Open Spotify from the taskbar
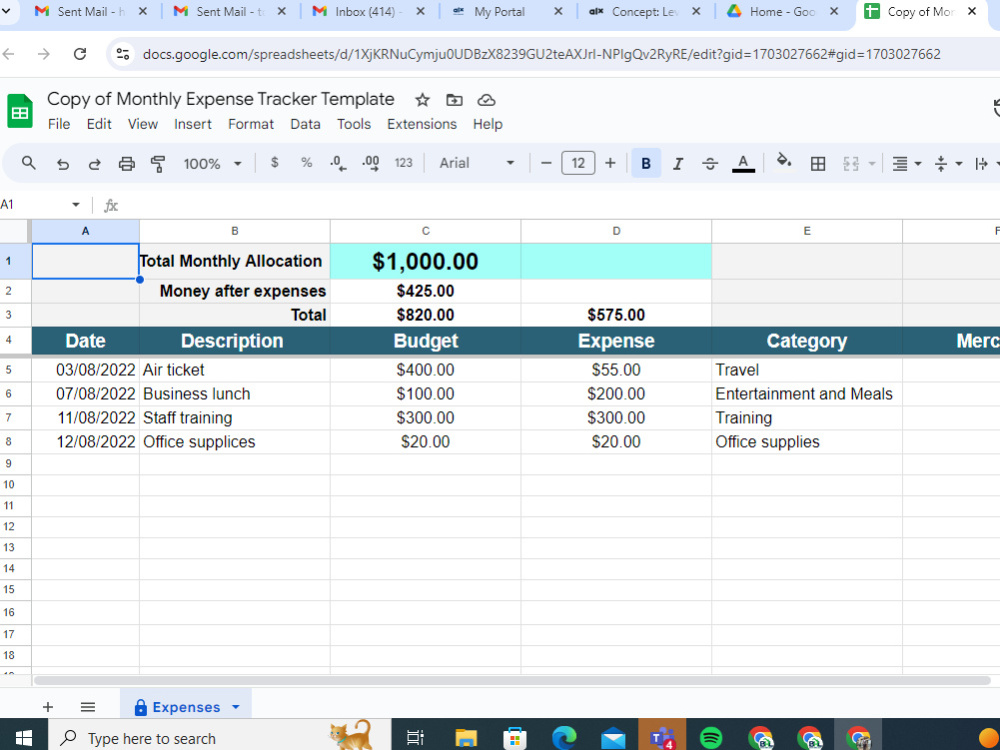The width and height of the screenshot is (1000, 750). [x=711, y=738]
